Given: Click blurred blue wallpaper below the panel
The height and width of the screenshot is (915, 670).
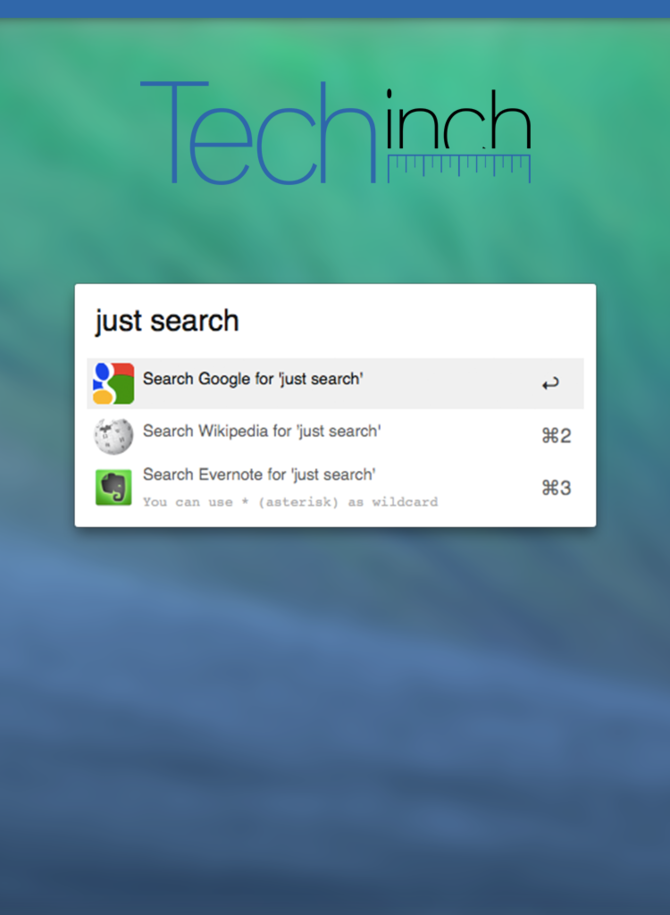Looking at the screenshot, I should [x=335, y=700].
